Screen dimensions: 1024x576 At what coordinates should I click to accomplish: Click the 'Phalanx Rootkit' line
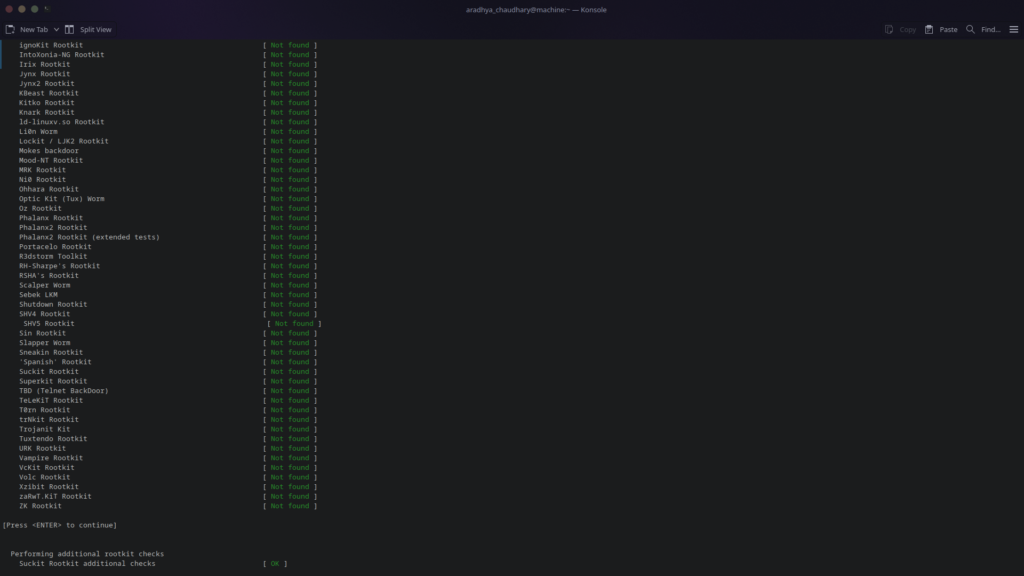pyautogui.click(x=51, y=218)
